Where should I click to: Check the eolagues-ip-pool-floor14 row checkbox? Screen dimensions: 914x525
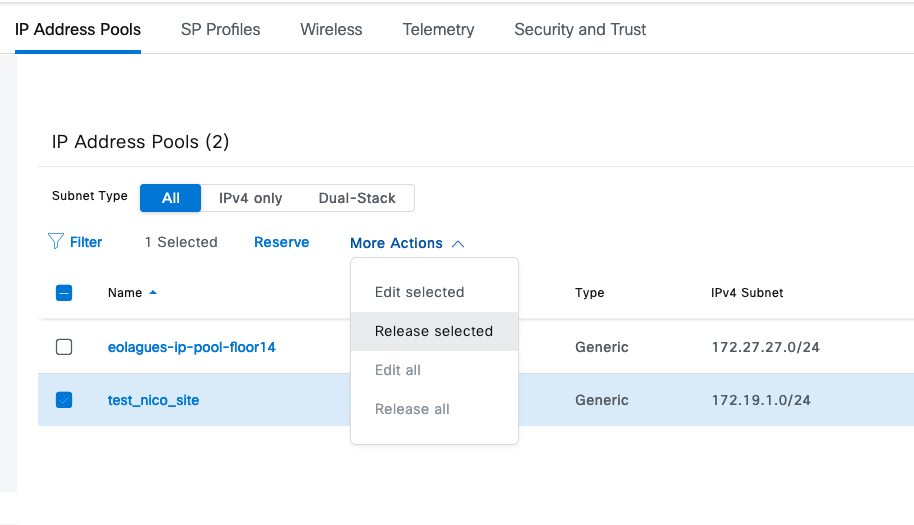pyautogui.click(x=64, y=347)
